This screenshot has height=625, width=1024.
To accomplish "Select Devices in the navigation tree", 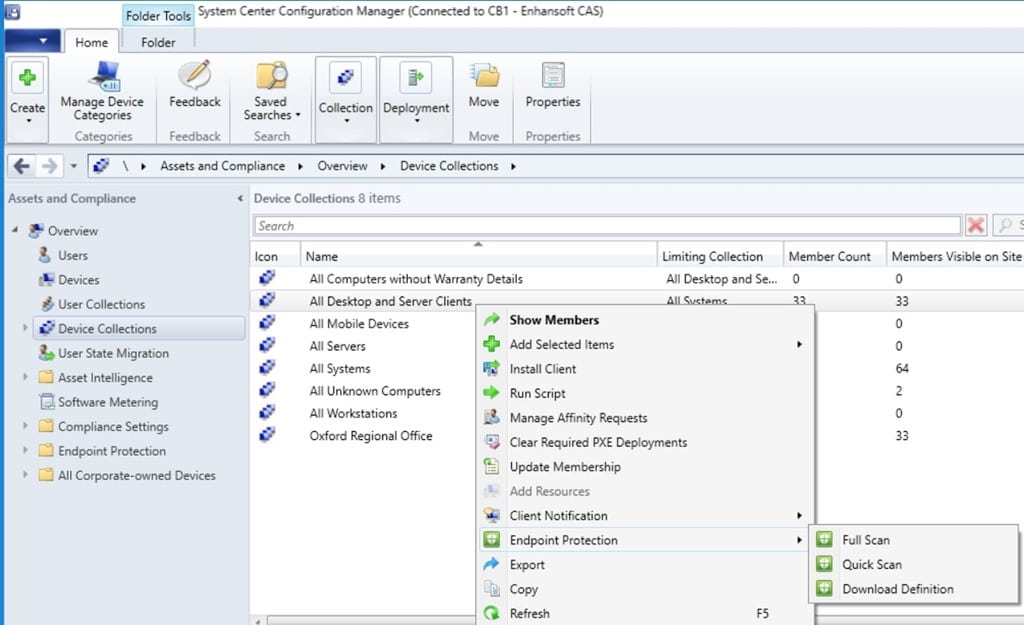I will [x=78, y=280].
